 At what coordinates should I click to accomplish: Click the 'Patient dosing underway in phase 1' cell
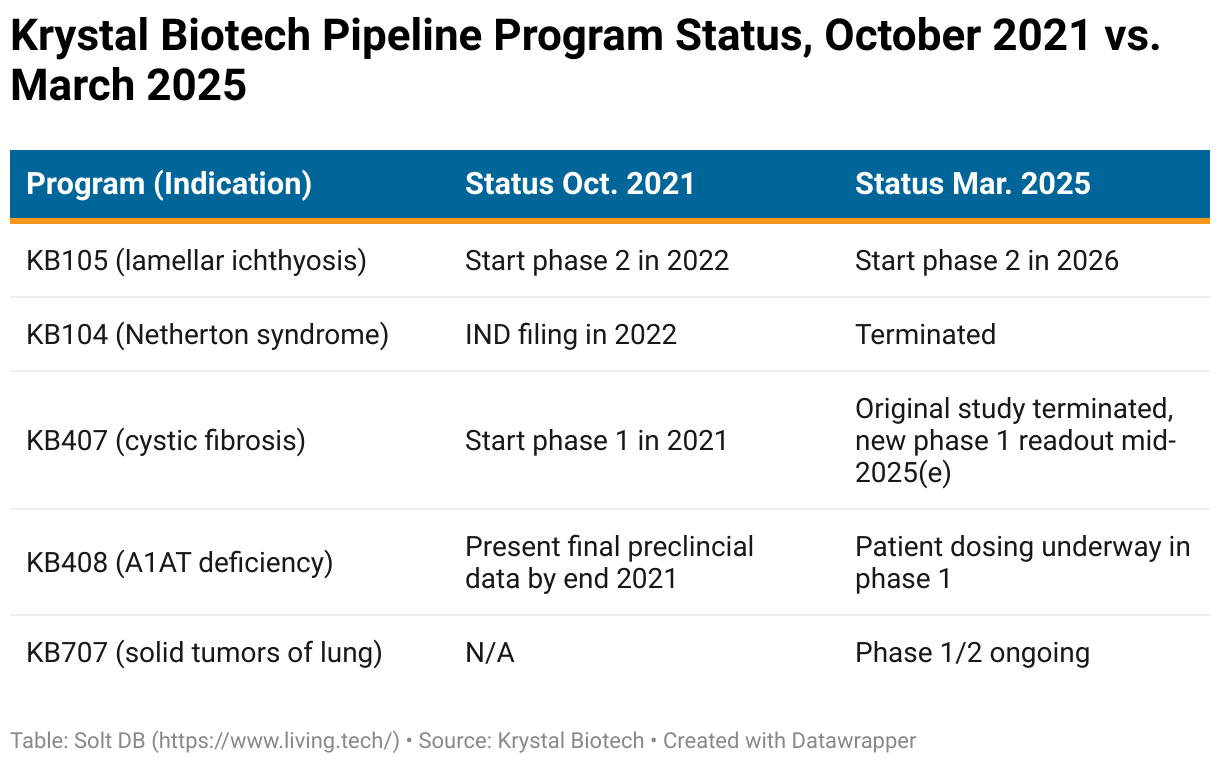(x=1022, y=562)
